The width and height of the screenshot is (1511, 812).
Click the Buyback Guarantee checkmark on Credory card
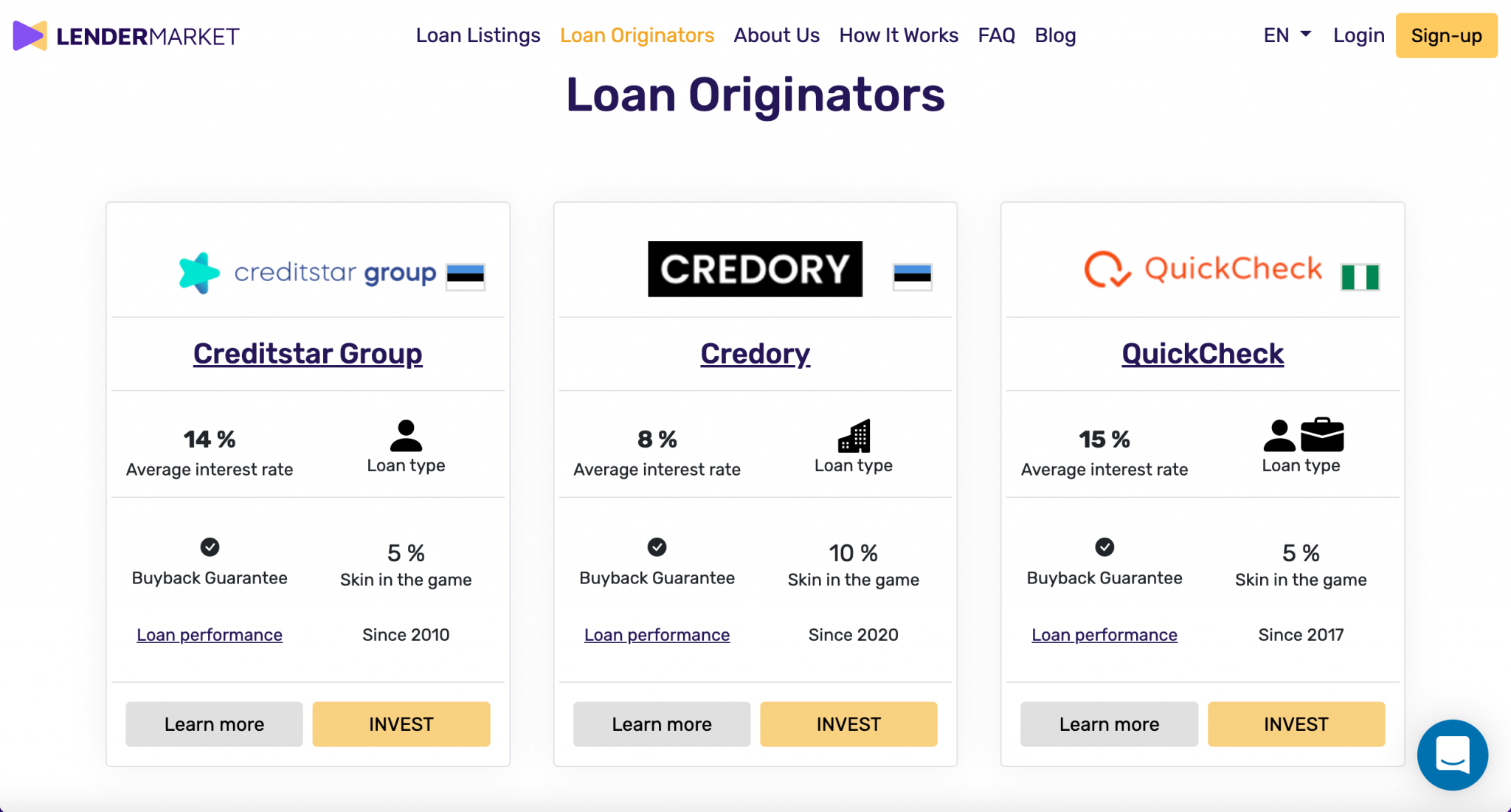click(x=657, y=546)
